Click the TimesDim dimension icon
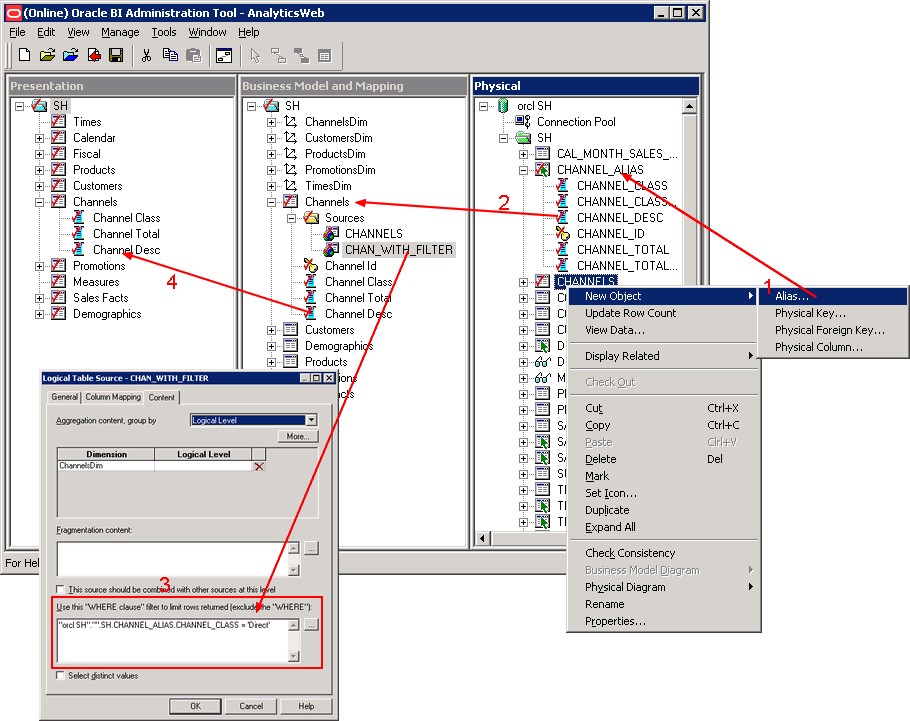 pyautogui.click(x=291, y=186)
